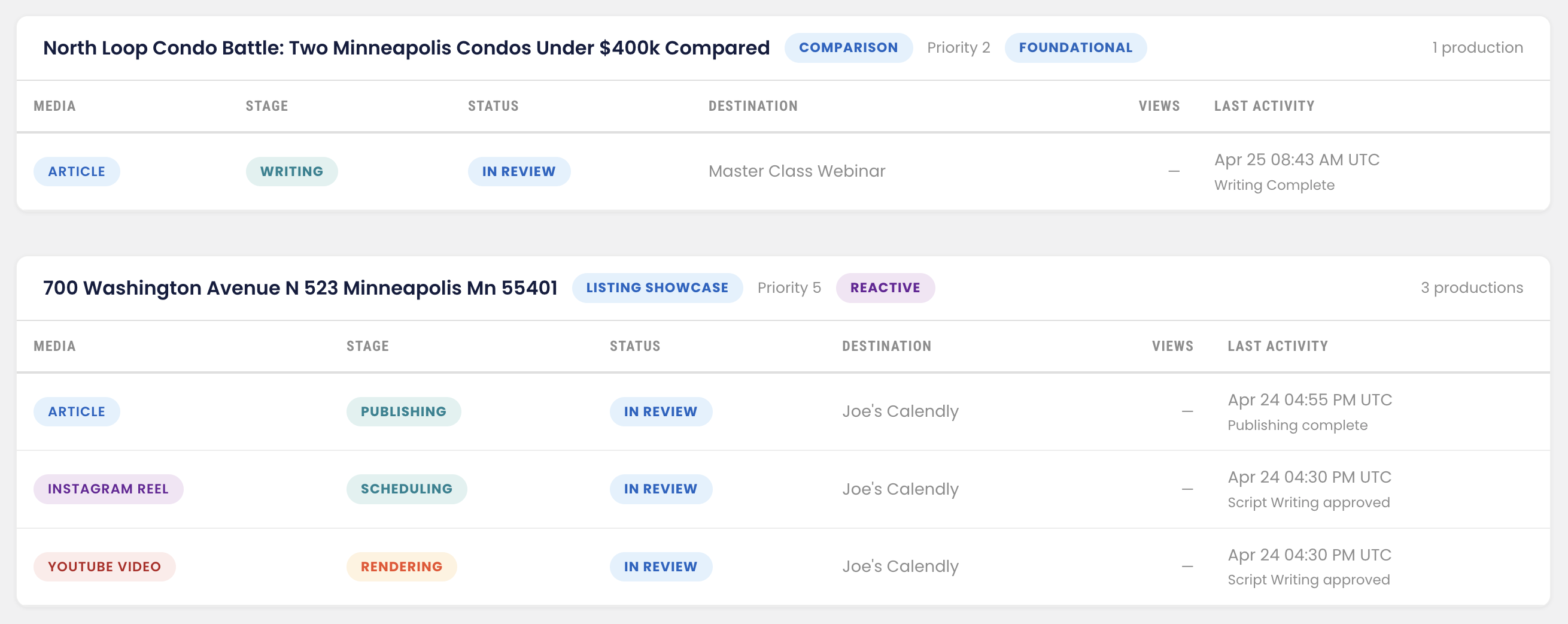Select the WRITING stage badge
The height and width of the screenshot is (624, 1568).
coord(291,172)
